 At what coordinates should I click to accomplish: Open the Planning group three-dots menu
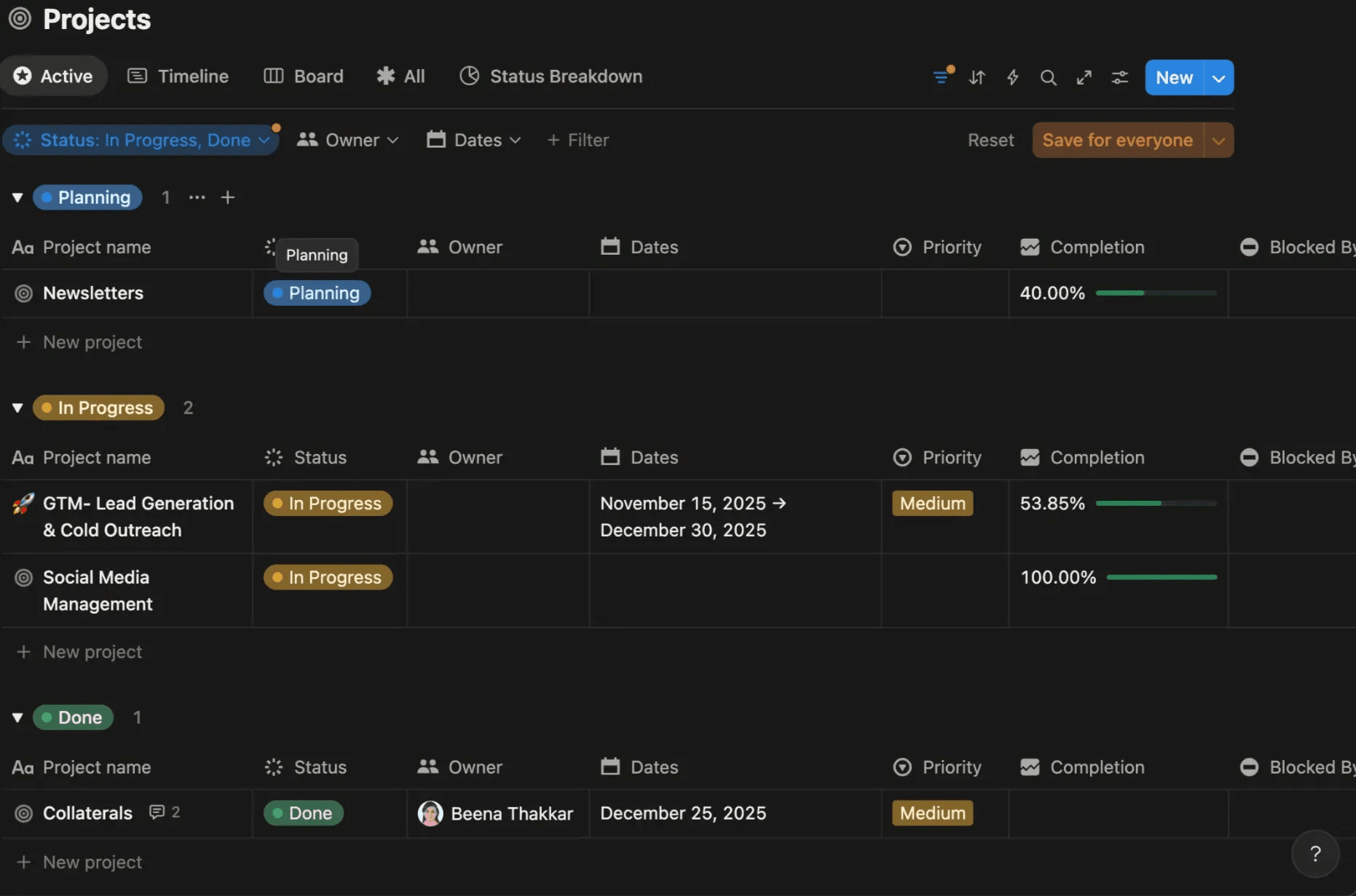pos(197,197)
